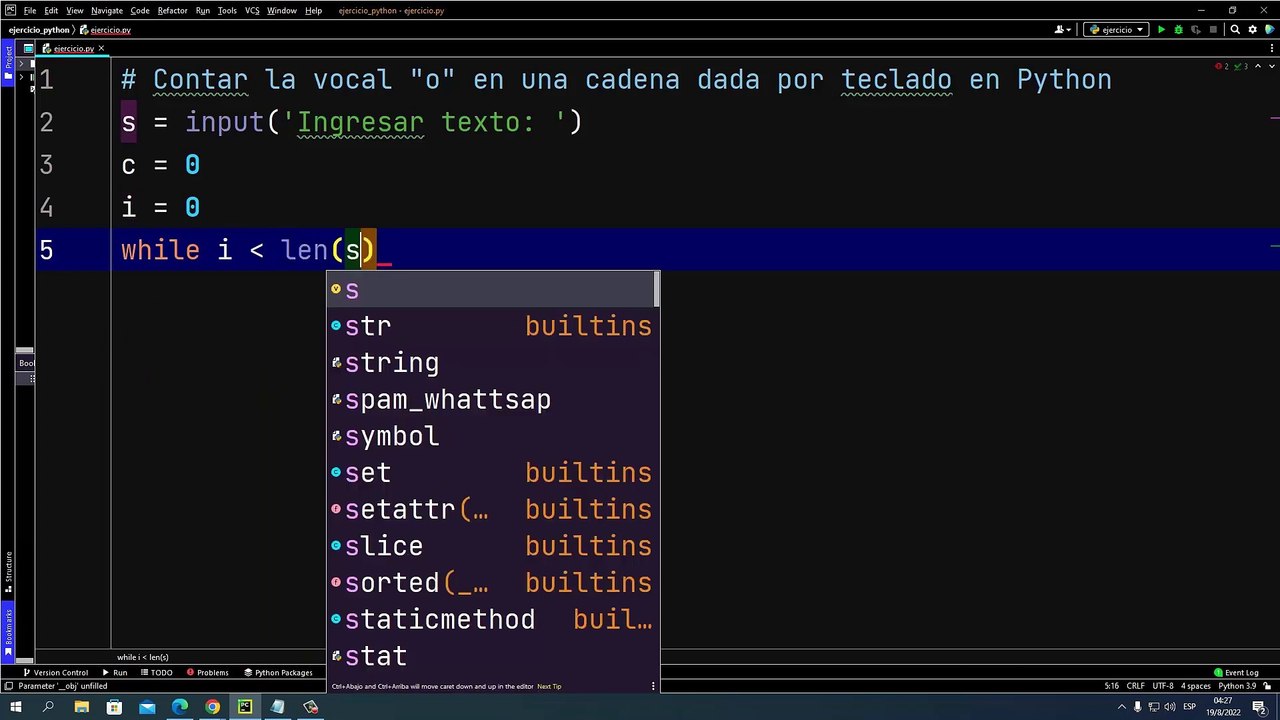
Task: Run the ejercicio configuration with green play
Action: coord(1161,30)
